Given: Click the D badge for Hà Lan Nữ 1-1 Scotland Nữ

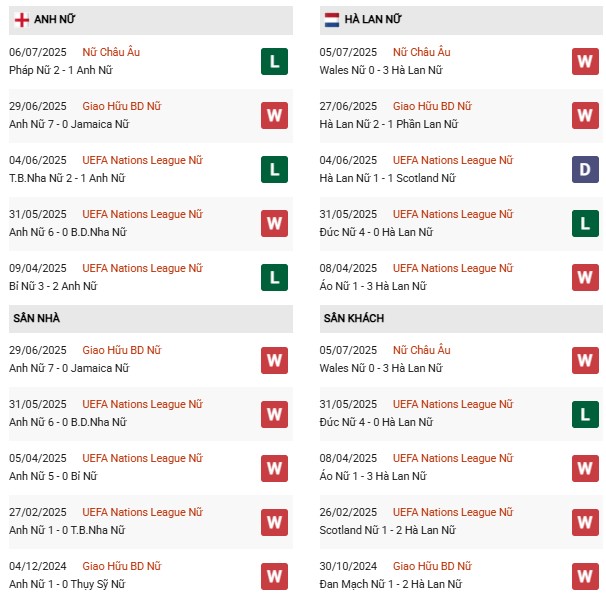Looking at the screenshot, I should pos(585,170).
